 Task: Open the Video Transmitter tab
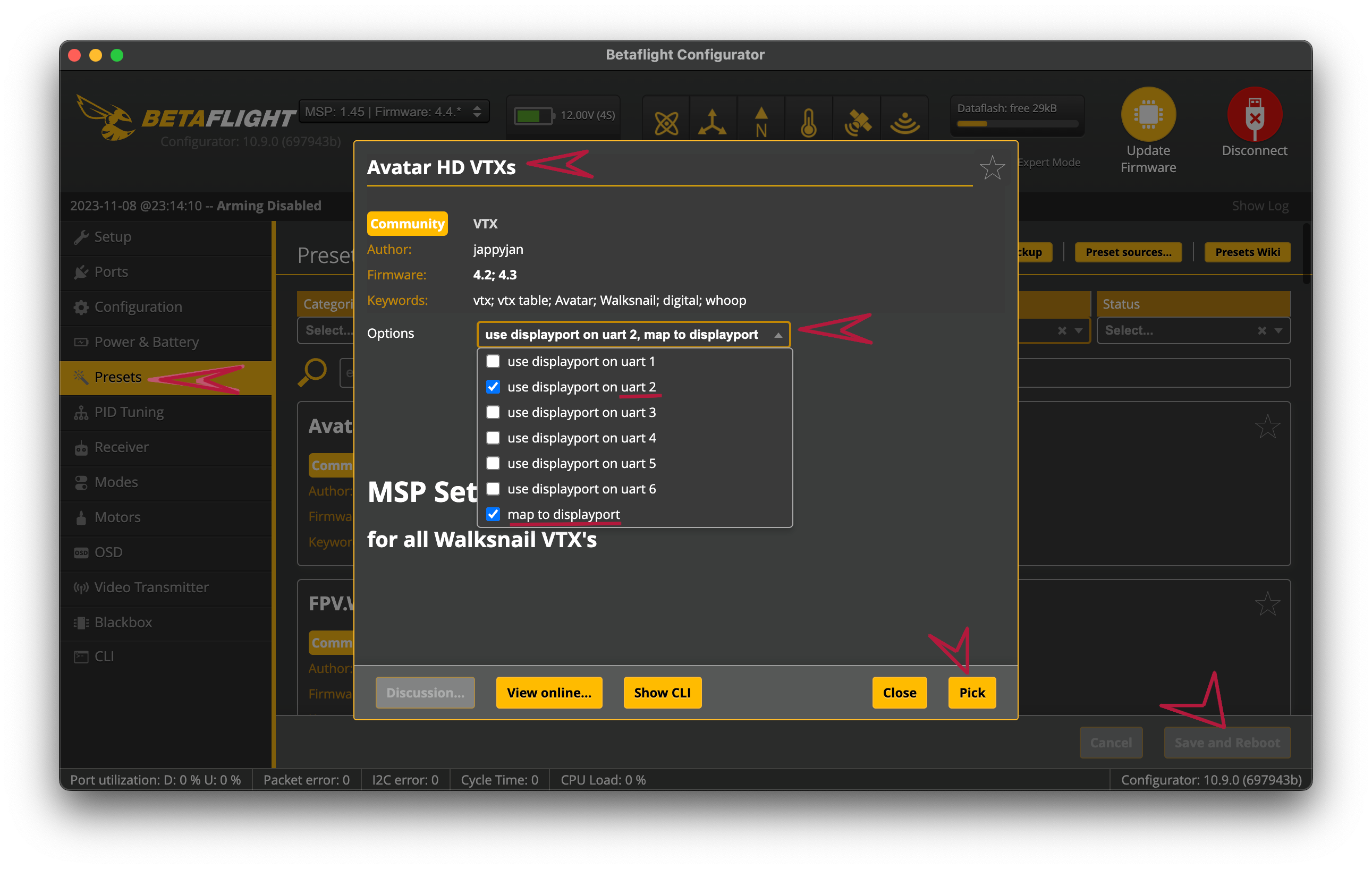[x=166, y=587]
